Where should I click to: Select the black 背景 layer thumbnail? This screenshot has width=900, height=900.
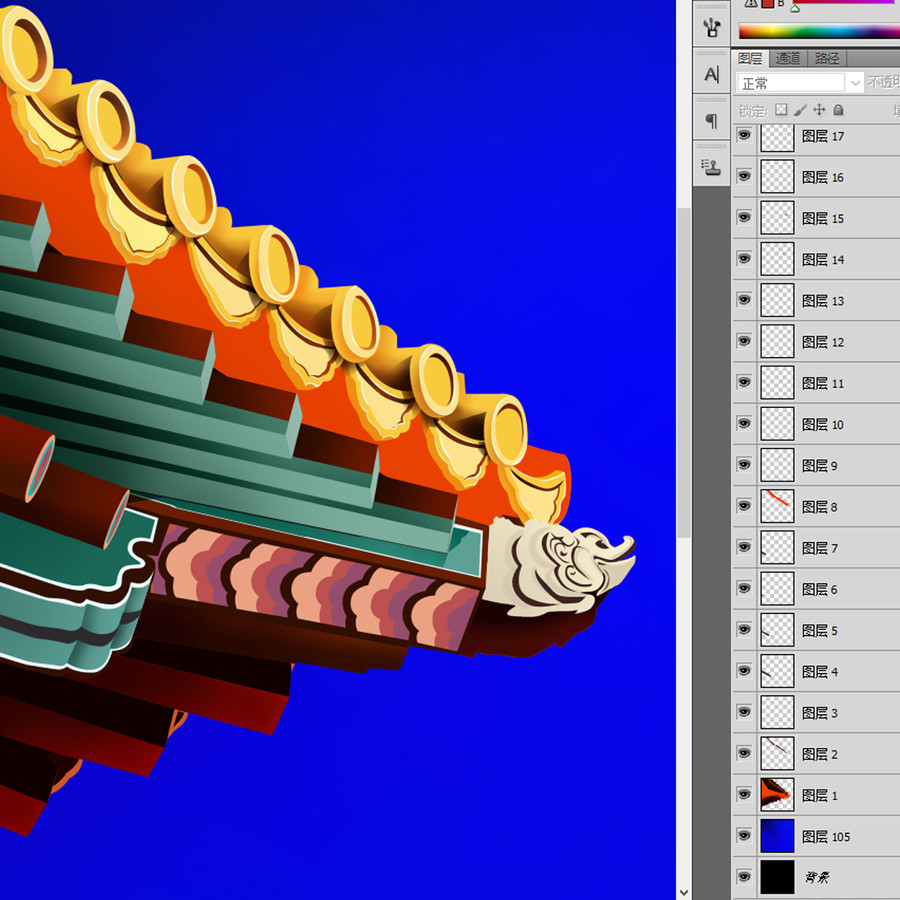[777, 876]
